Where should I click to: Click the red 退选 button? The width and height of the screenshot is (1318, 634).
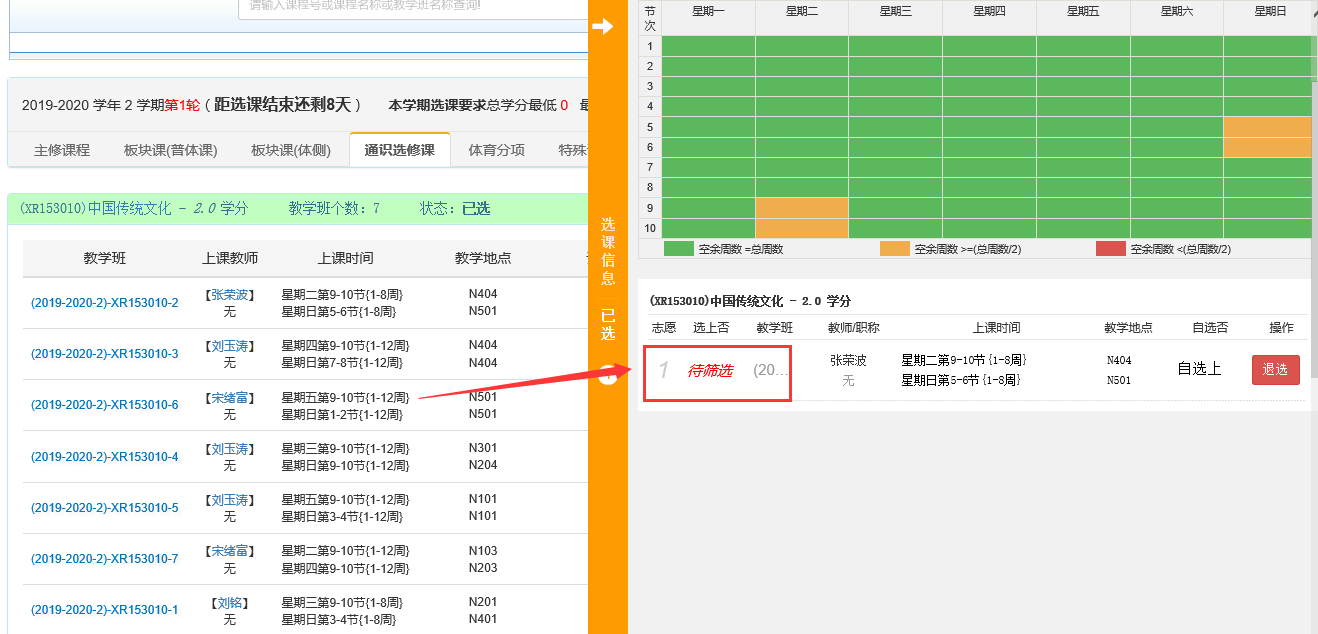(x=1275, y=370)
